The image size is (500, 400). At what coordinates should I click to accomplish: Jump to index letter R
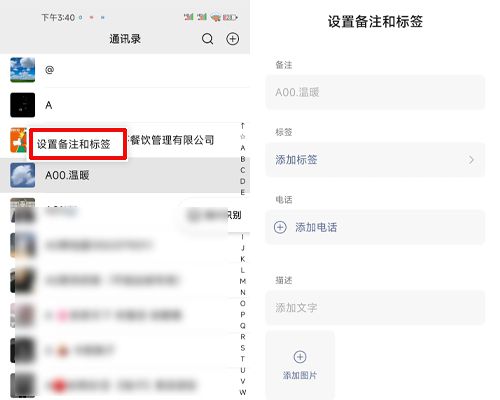pos(243,337)
